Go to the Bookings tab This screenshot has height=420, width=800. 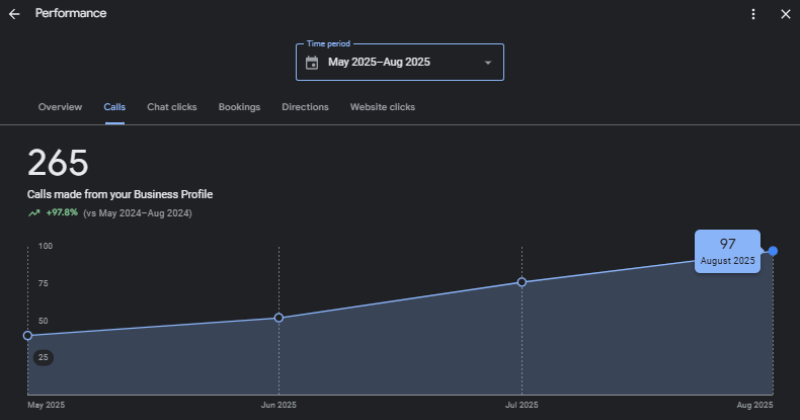(239, 107)
